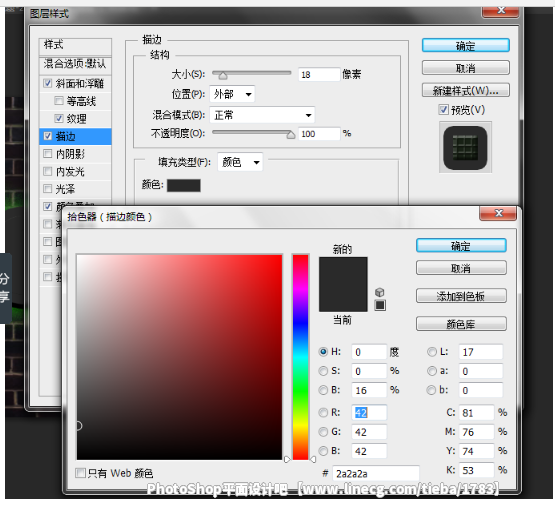Viewport: 555px width, 508px height.
Task: Toggle the 纹理 checkbox
Action: click(x=59, y=118)
